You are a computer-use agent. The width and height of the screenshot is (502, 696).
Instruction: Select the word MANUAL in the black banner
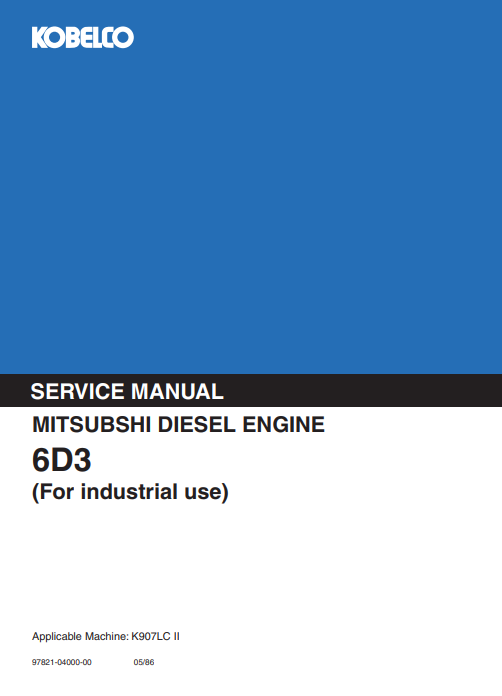tap(177, 392)
